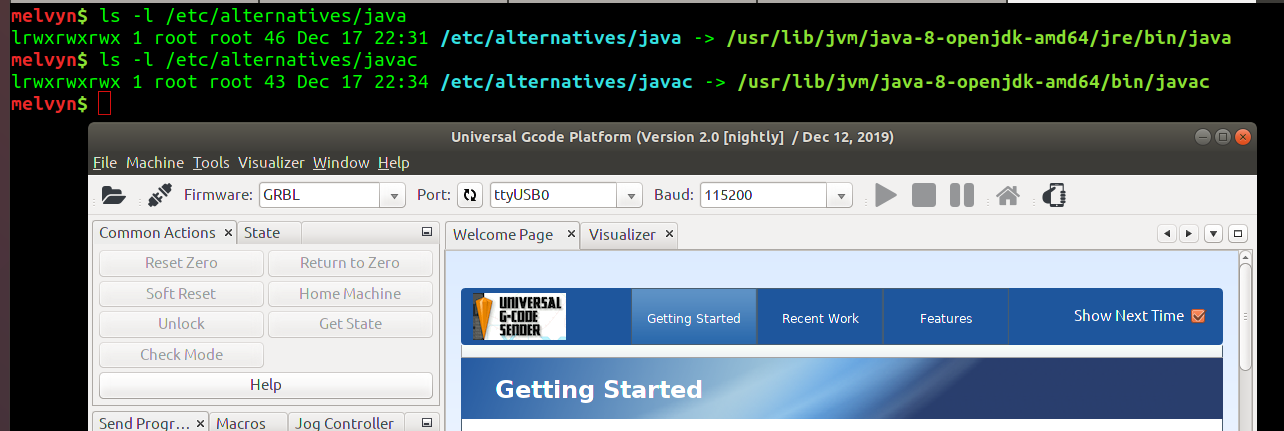Click the Stop square button
Image resolution: width=1284 pixels, height=431 pixels.
pyautogui.click(x=924, y=195)
